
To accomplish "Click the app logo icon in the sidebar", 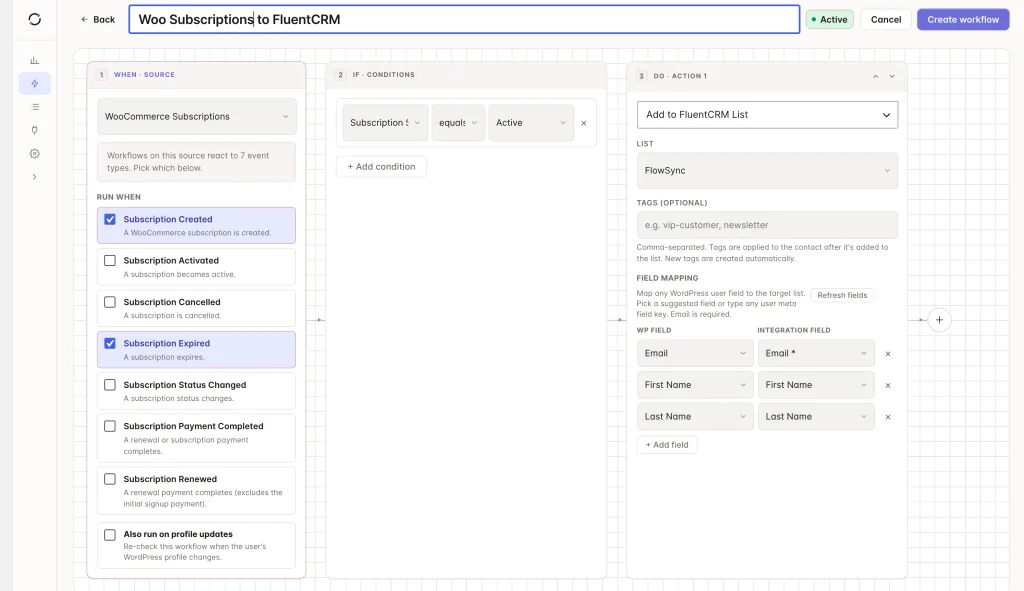I will coord(35,20).
